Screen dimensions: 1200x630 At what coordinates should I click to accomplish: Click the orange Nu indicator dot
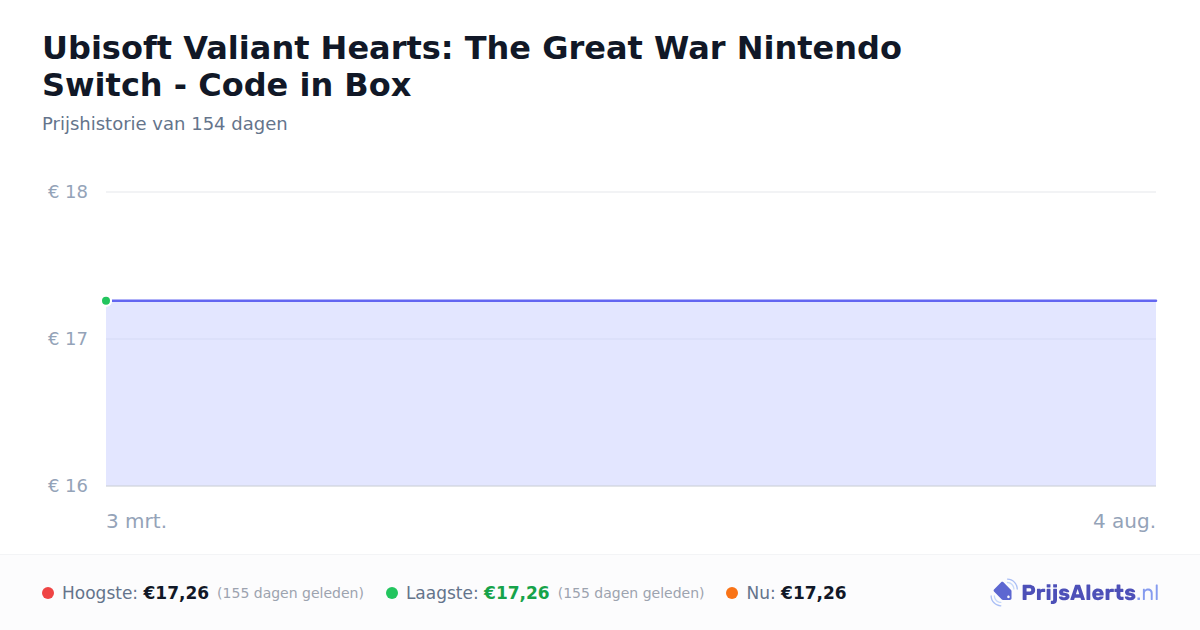coord(732,593)
